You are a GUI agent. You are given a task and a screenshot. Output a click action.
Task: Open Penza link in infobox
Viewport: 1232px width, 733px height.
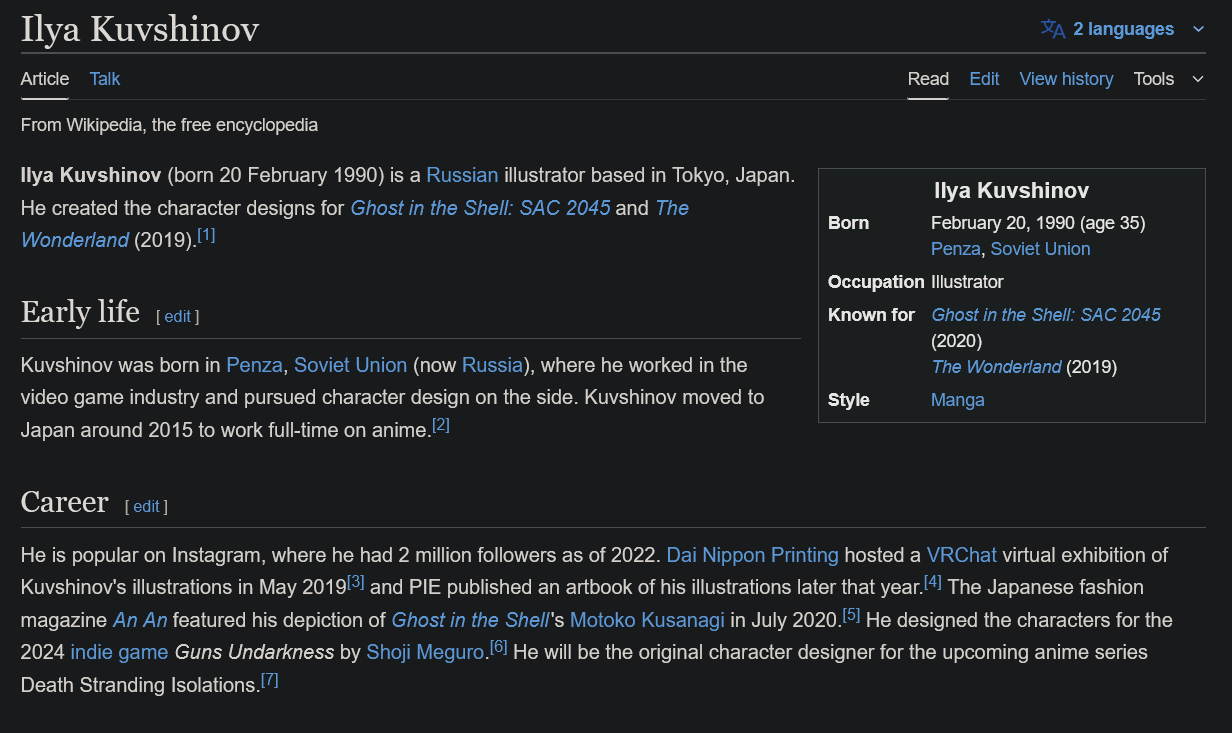(956, 249)
